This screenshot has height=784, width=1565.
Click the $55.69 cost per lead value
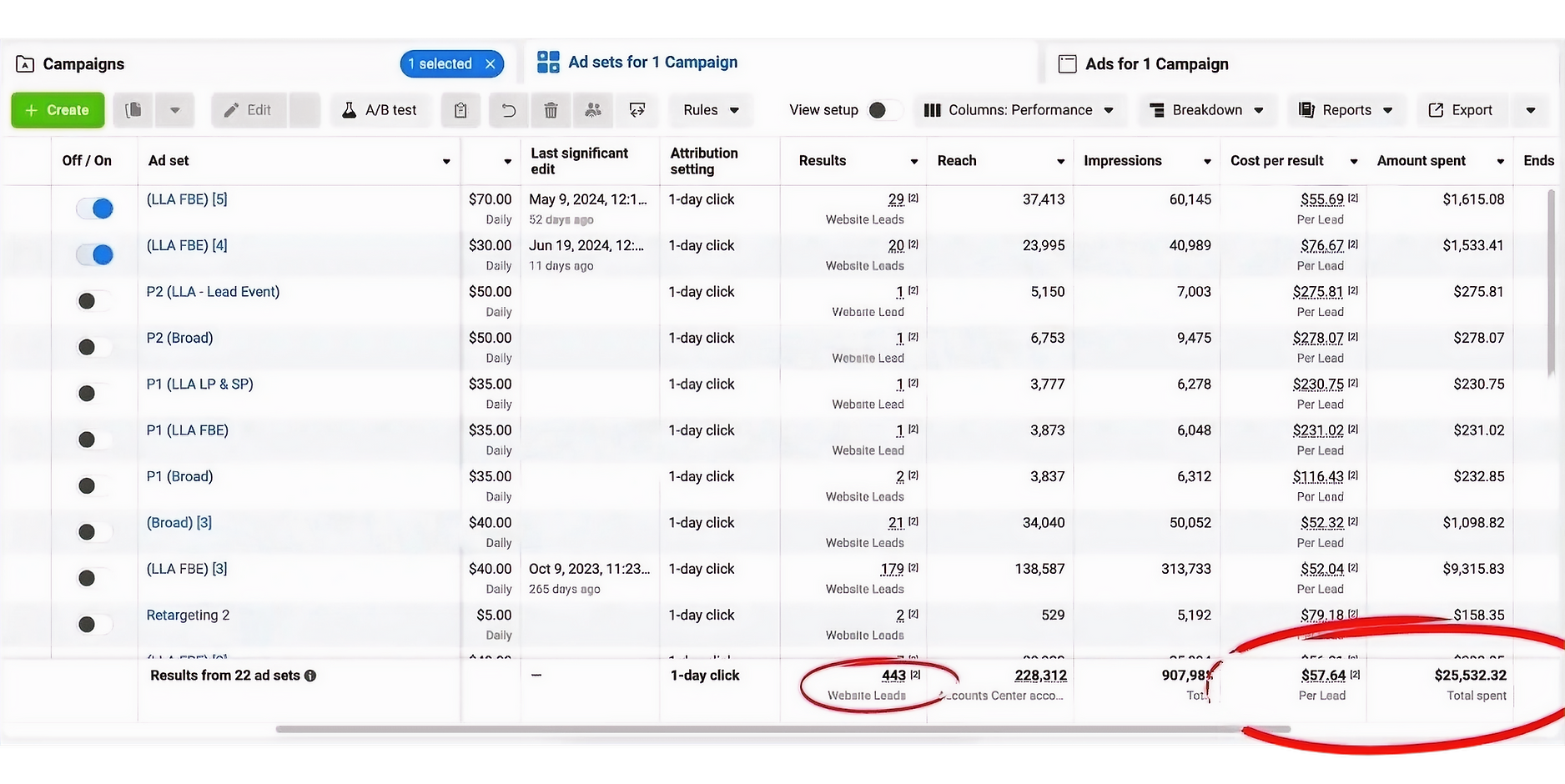[1322, 199]
